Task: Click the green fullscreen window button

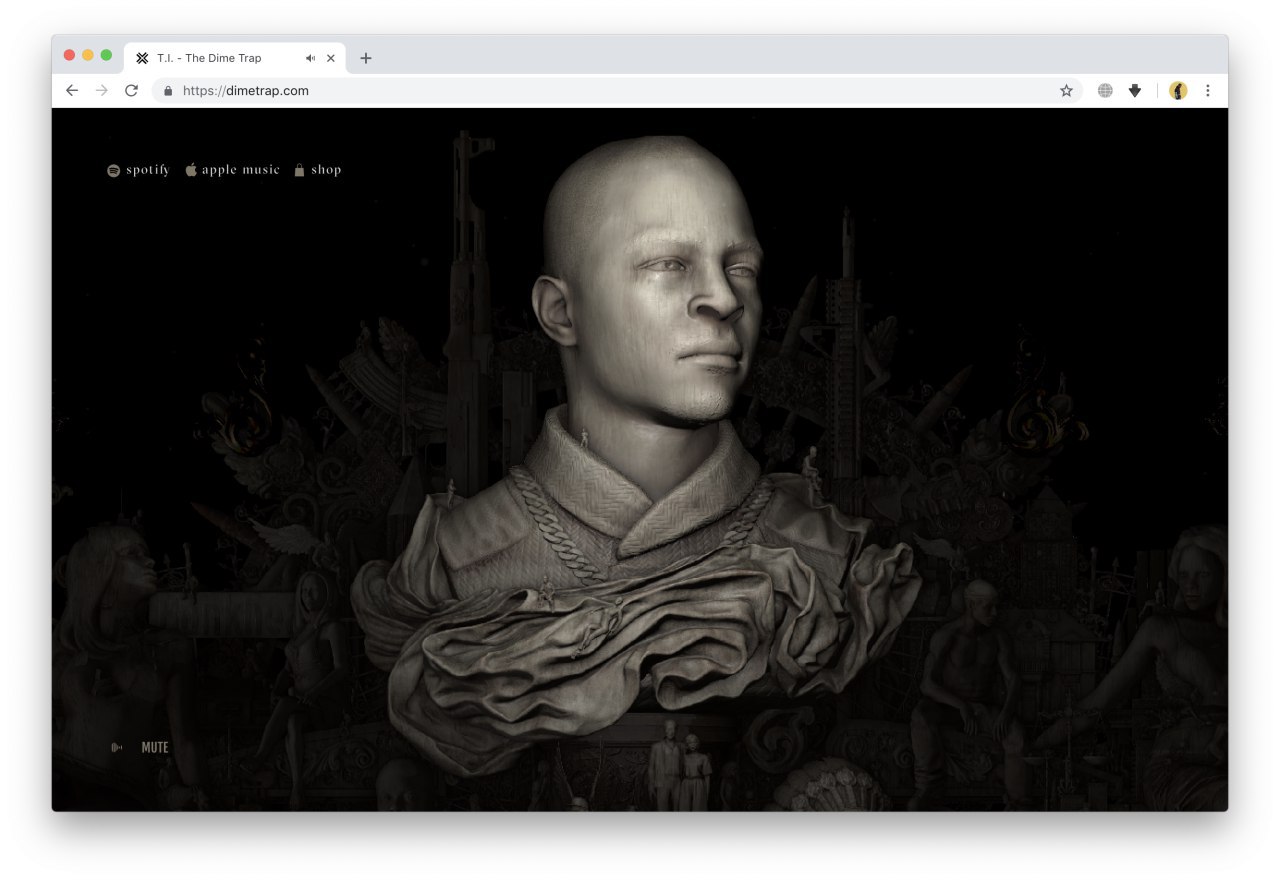Action: 106,55
